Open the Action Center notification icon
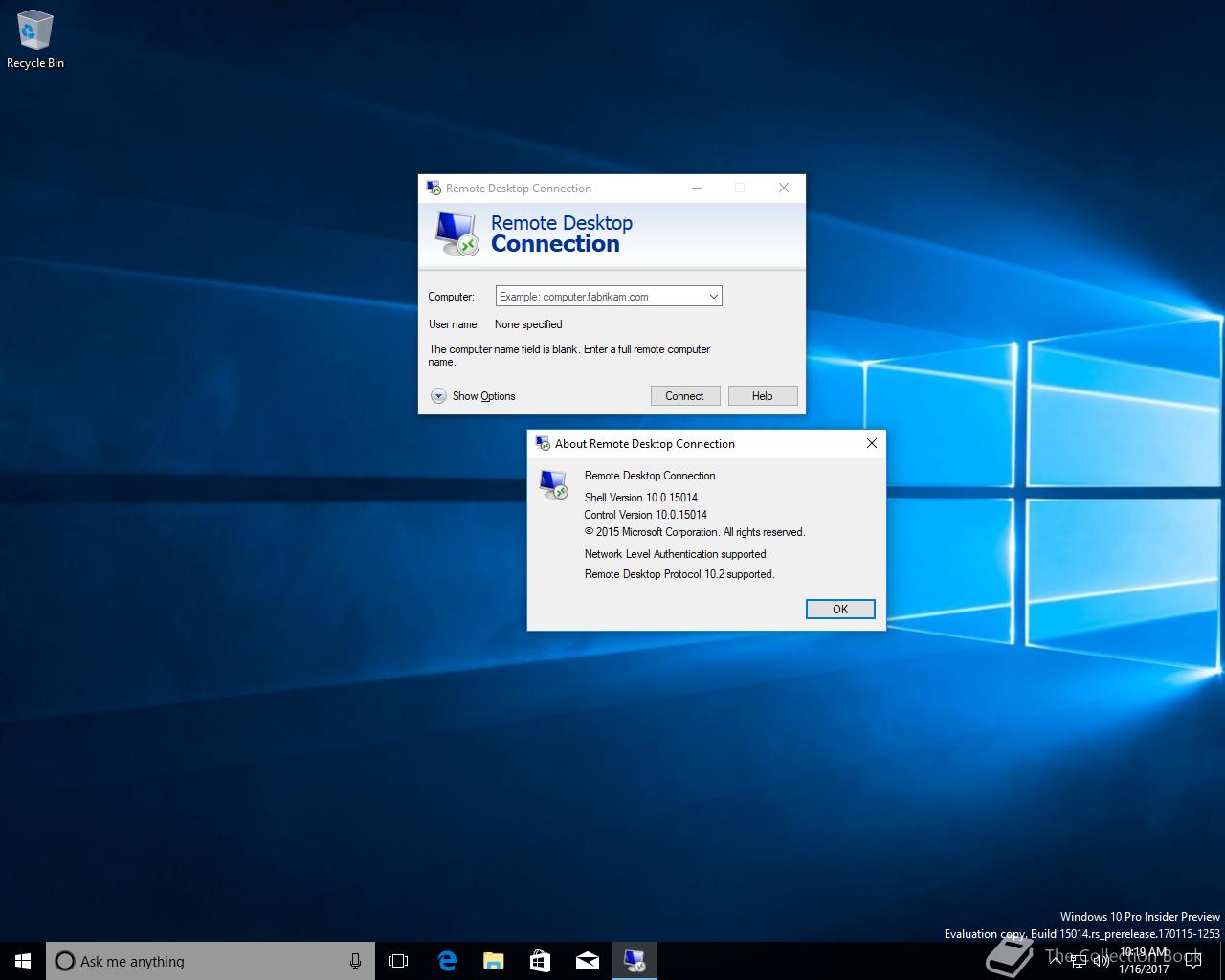Screen dimensions: 1225x980 tap(1192, 961)
